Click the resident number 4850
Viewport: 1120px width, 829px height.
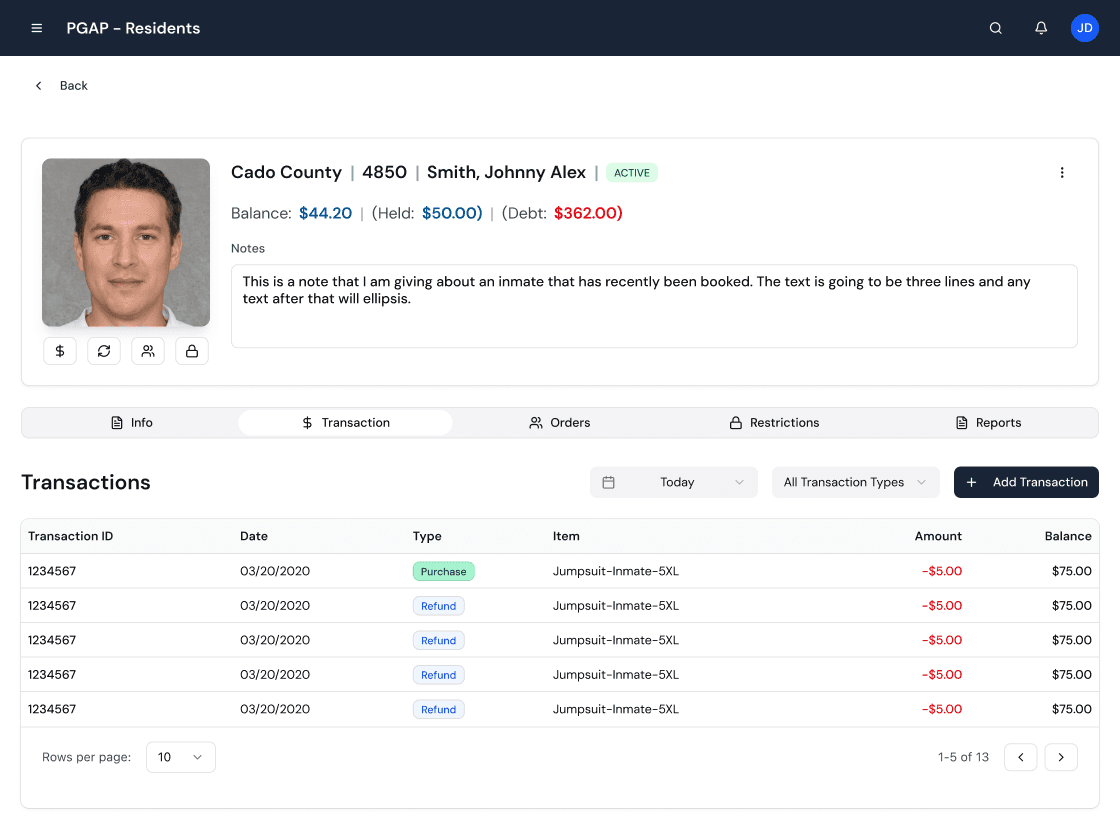[384, 173]
